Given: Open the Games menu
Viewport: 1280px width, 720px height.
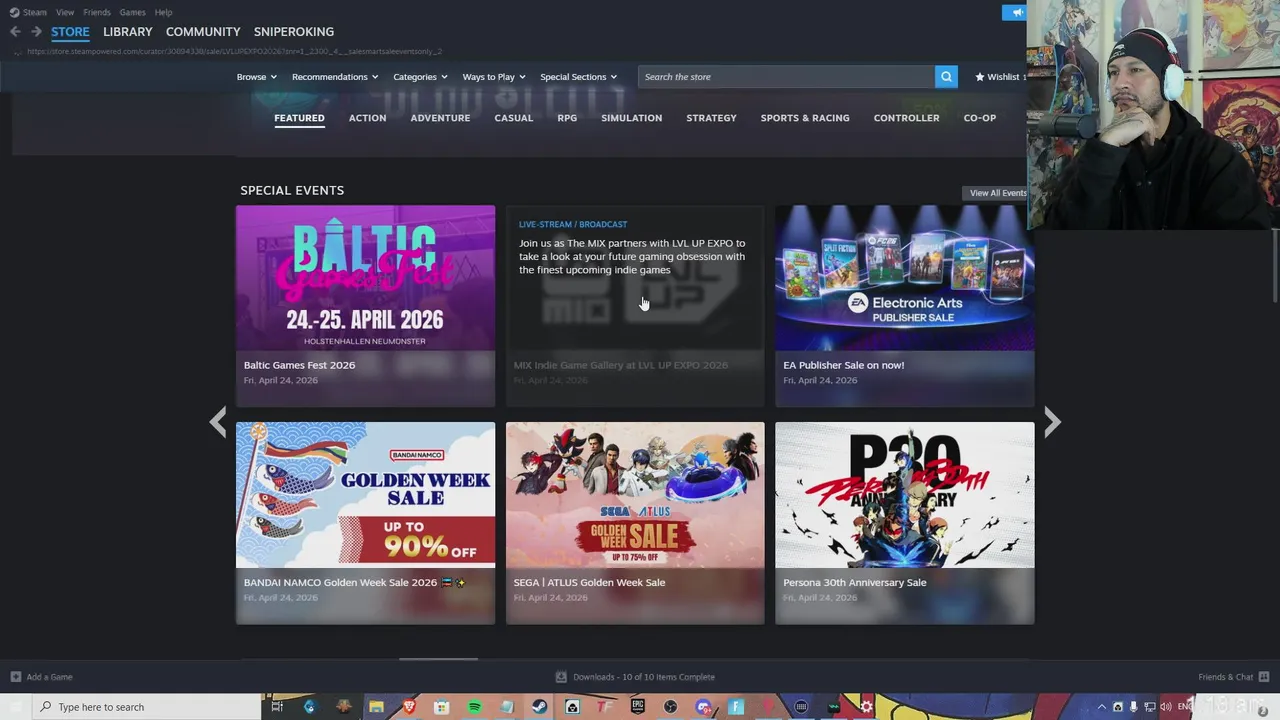Looking at the screenshot, I should point(132,12).
